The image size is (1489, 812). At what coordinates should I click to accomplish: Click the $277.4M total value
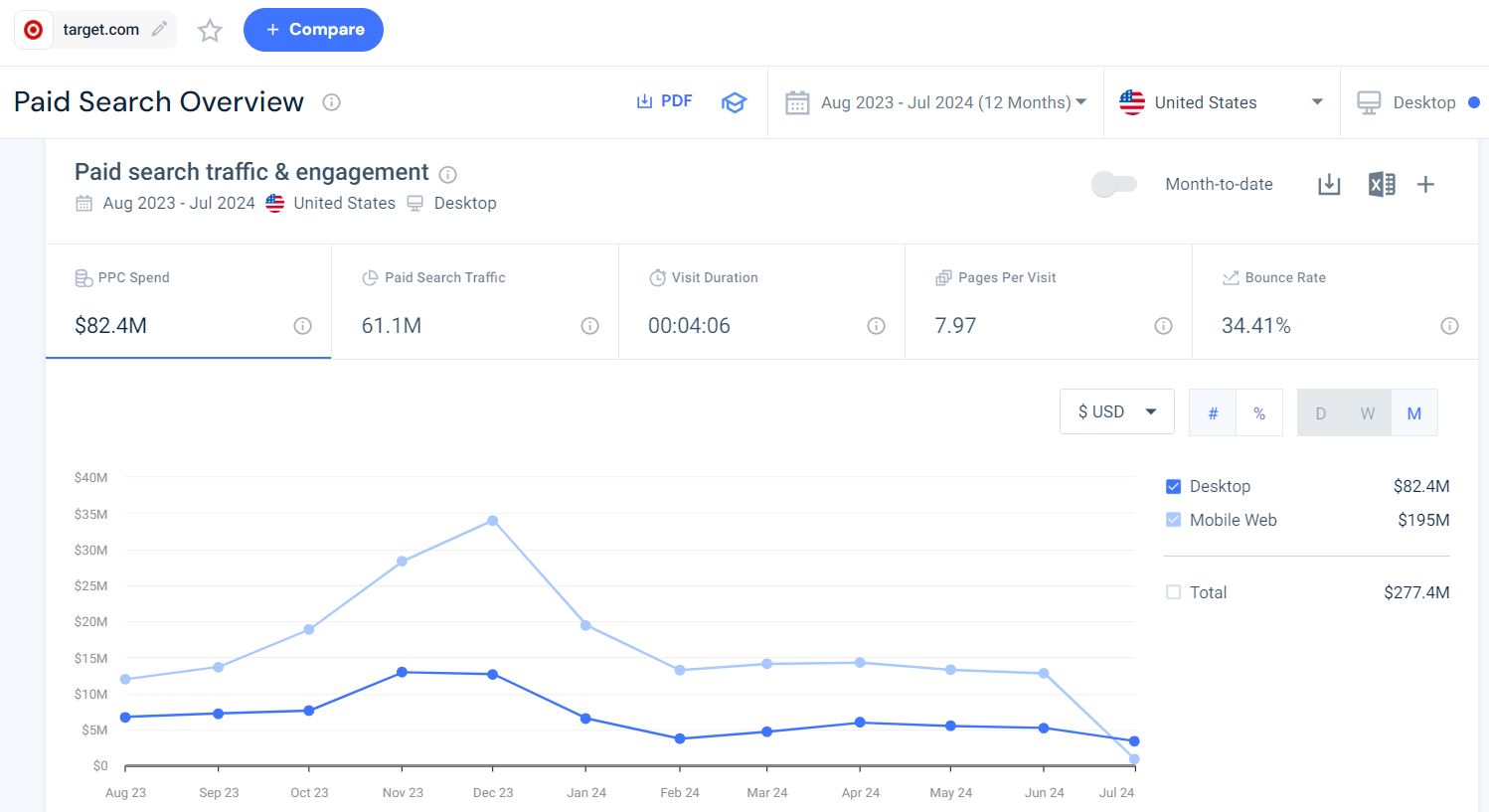[1416, 592]
